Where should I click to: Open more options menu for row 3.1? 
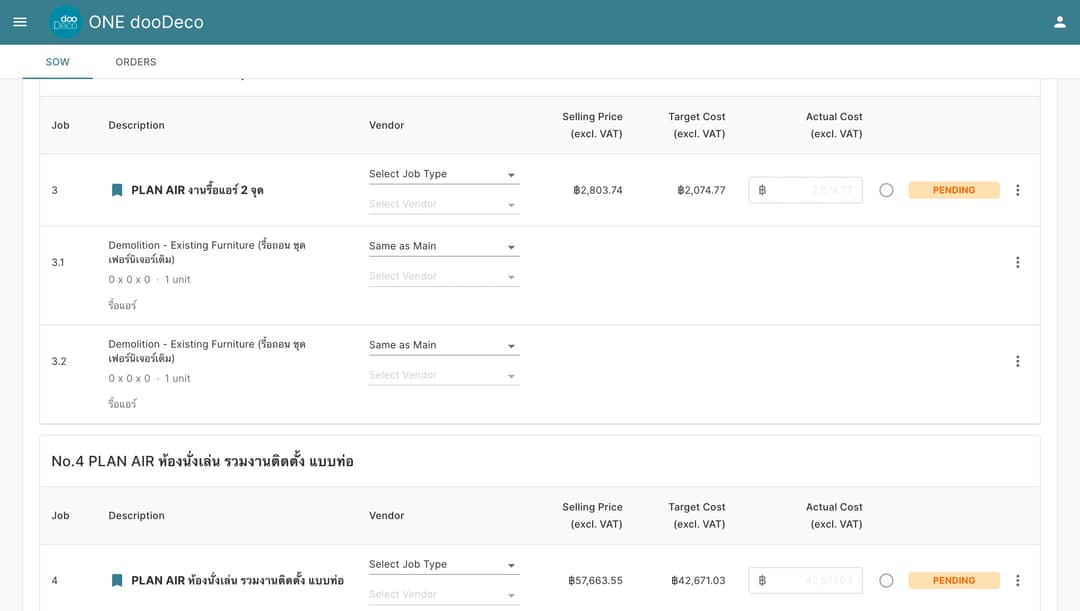click(1017, 262)
